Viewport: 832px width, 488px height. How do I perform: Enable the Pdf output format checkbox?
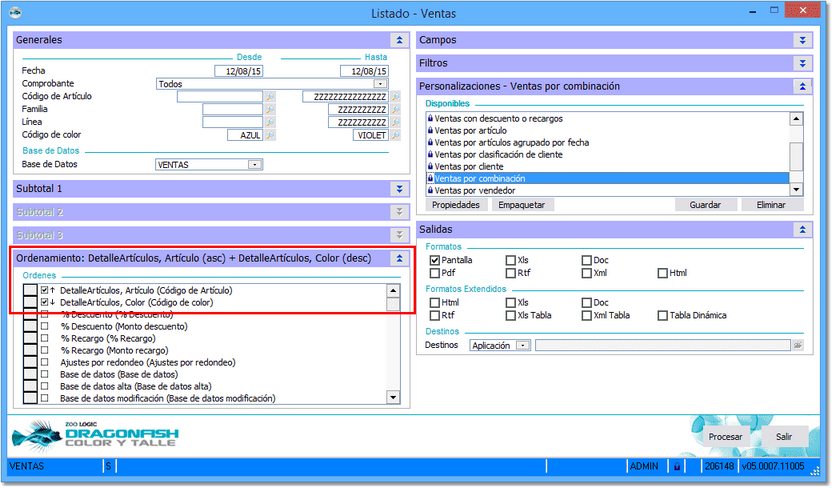click(435, 272)
